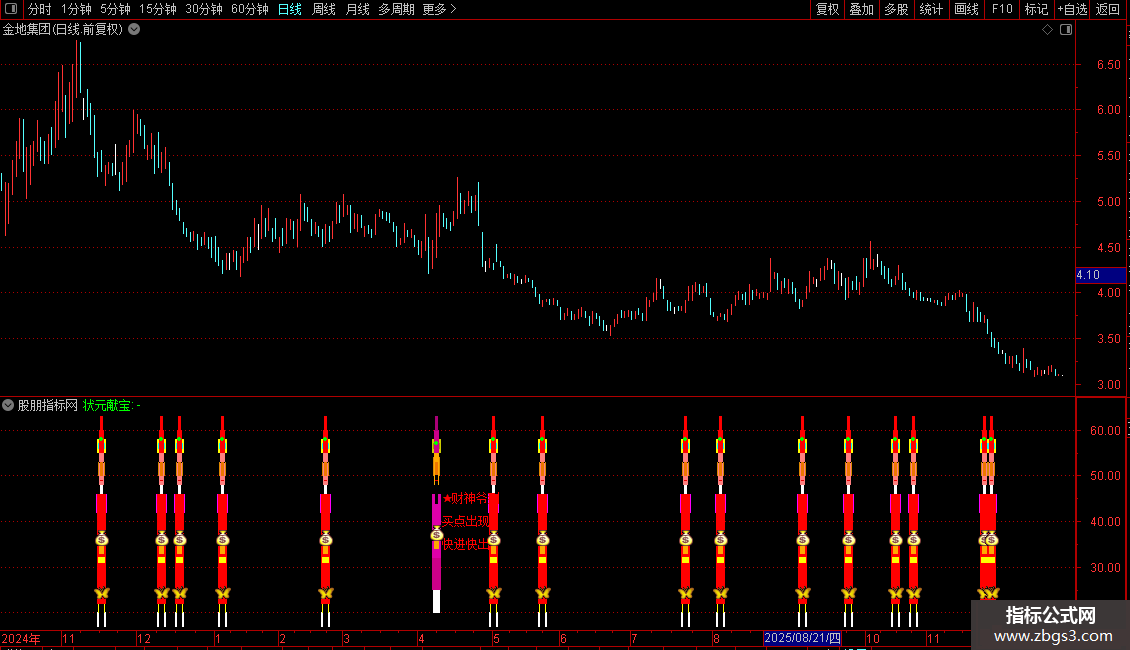
Task: Open the 多股 multi-stock view
Action: click(x=896, y=9)
